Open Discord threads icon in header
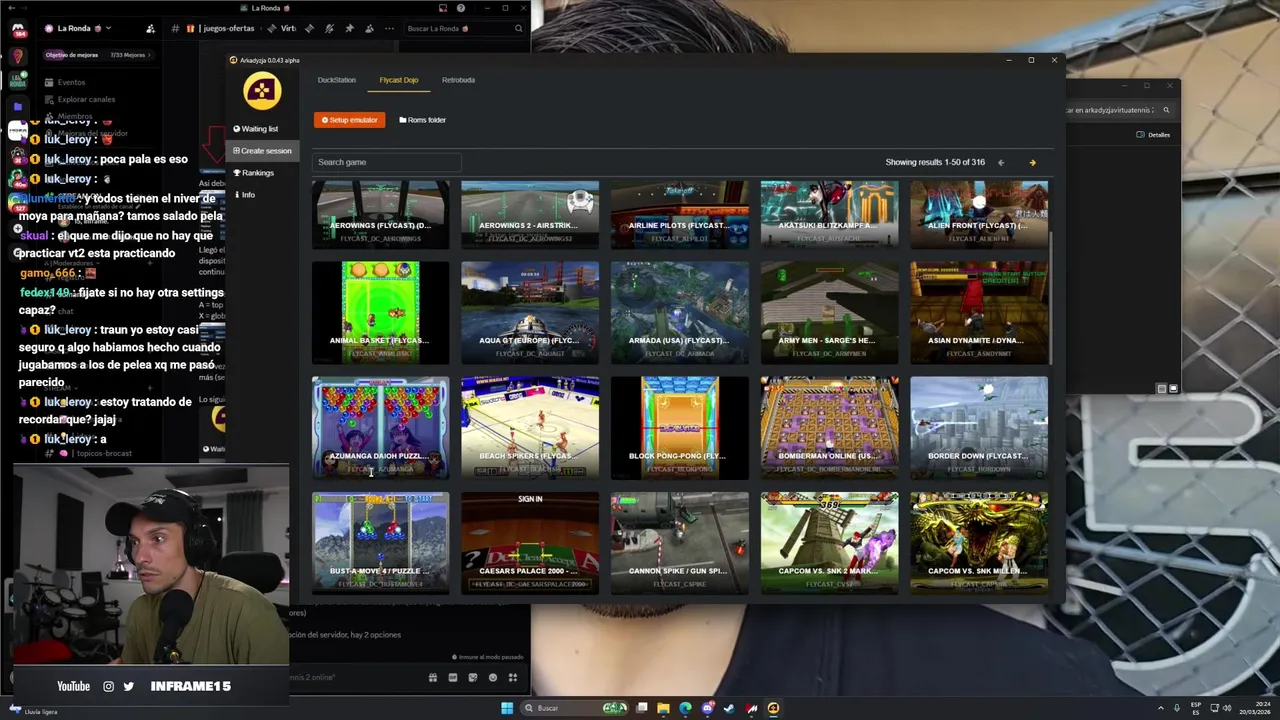1280x720 pixels. 309,28
